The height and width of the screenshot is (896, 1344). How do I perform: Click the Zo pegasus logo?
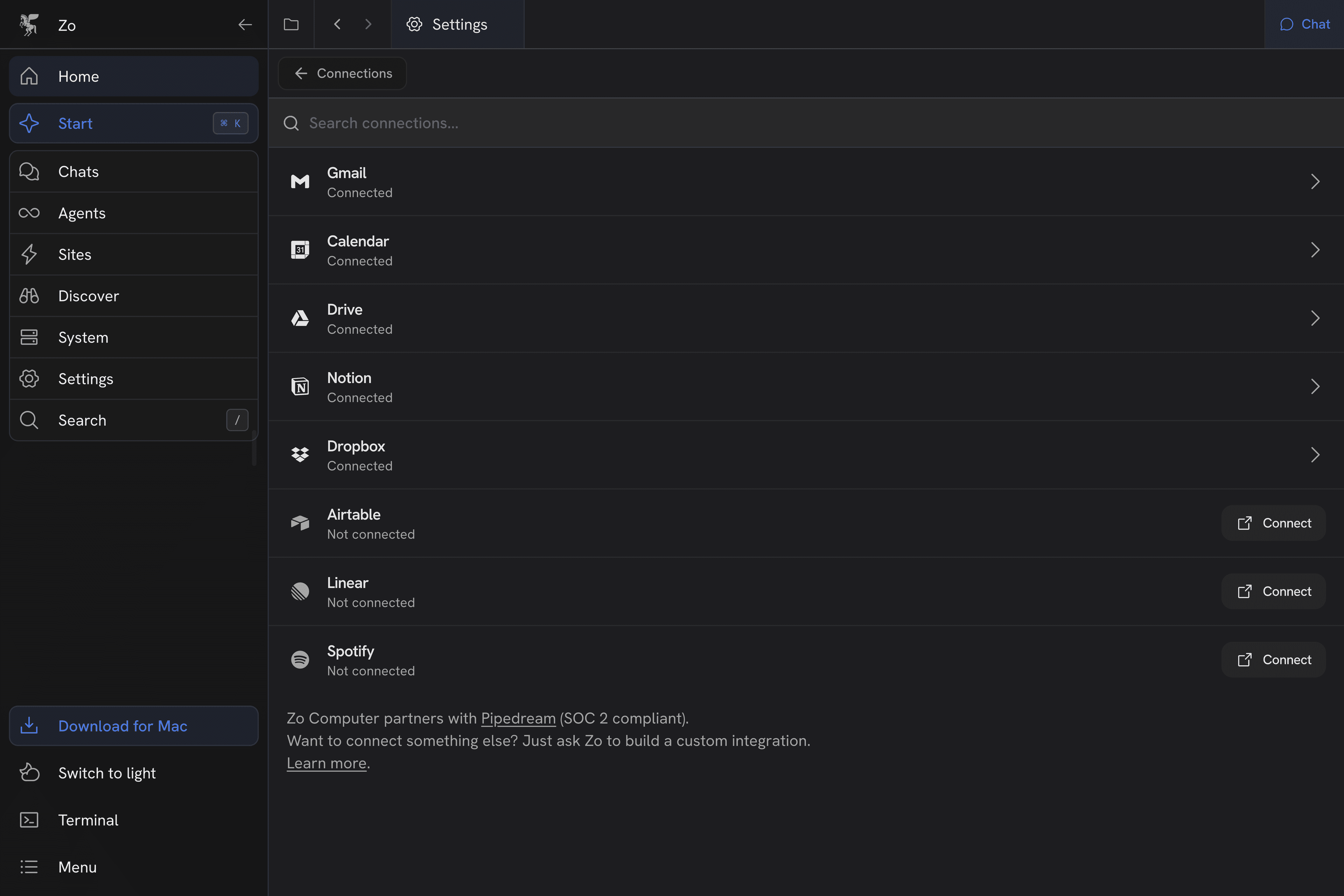point(29,24)
